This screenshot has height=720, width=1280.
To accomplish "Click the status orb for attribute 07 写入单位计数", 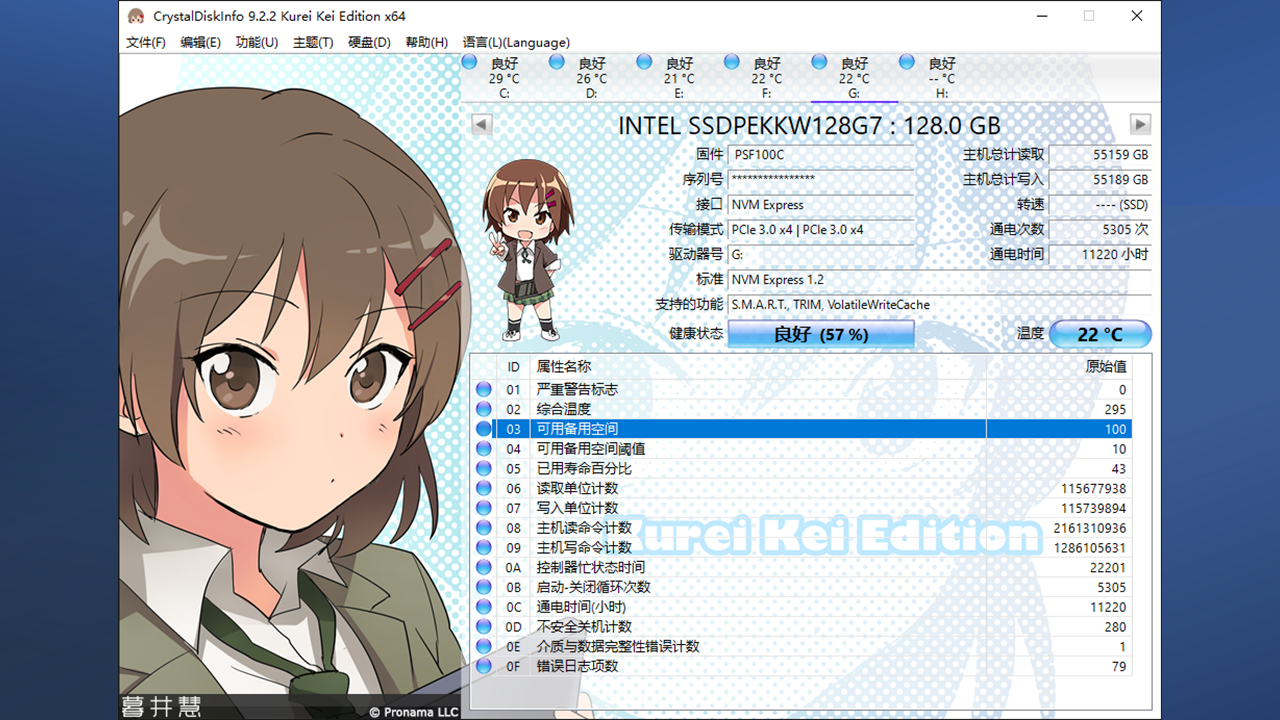I will click(484, 508).
